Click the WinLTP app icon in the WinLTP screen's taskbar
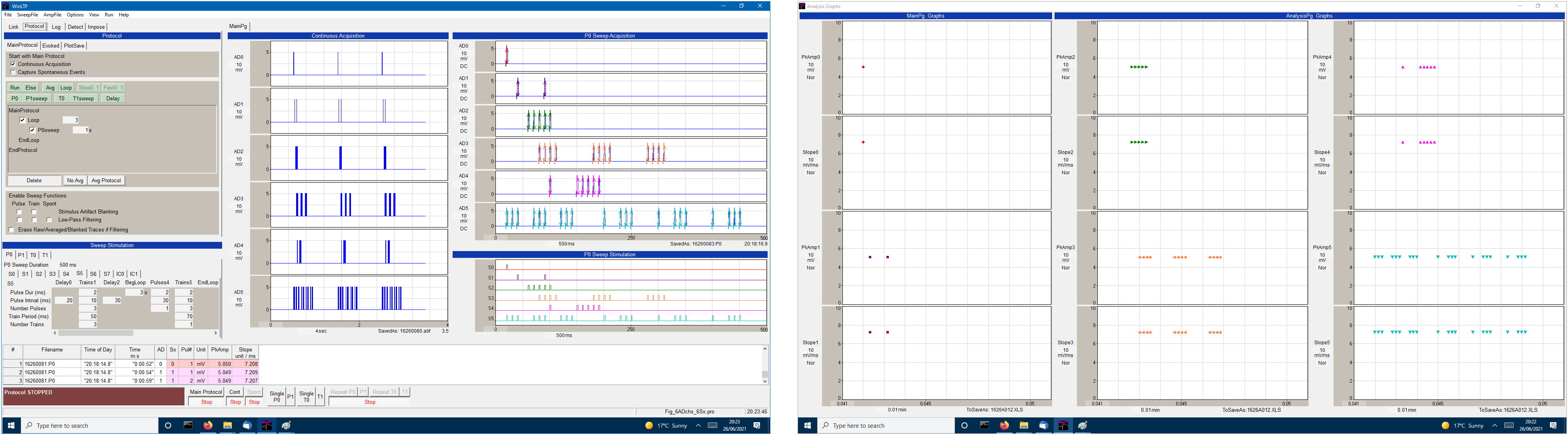This screenshot has width=1568, height=435. (267, 425)
